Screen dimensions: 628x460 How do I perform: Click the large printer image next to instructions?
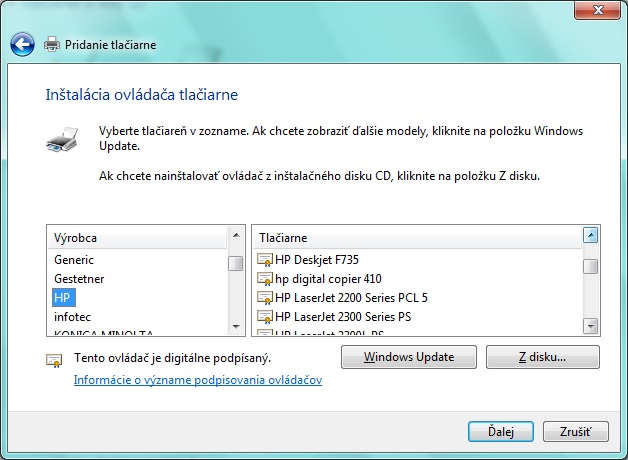[62, 139]
